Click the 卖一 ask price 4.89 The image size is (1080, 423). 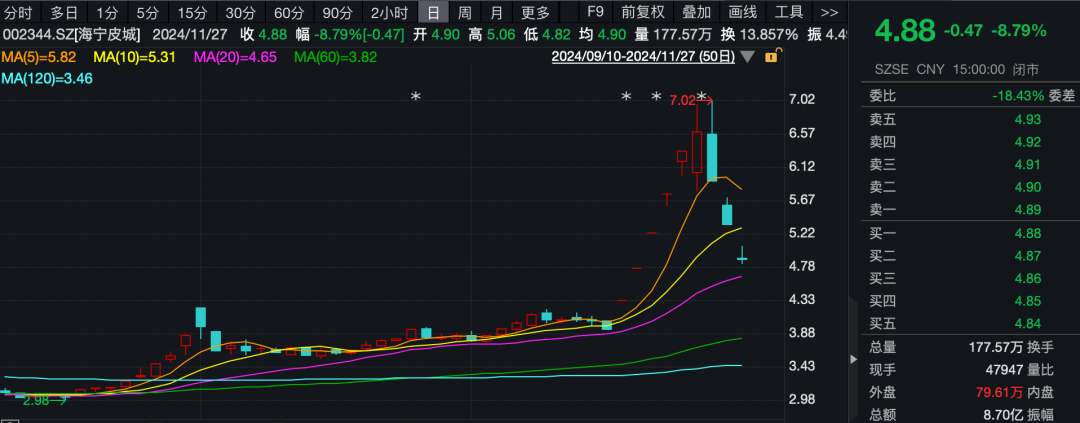pyautogui.click(x=1027, y=209)
